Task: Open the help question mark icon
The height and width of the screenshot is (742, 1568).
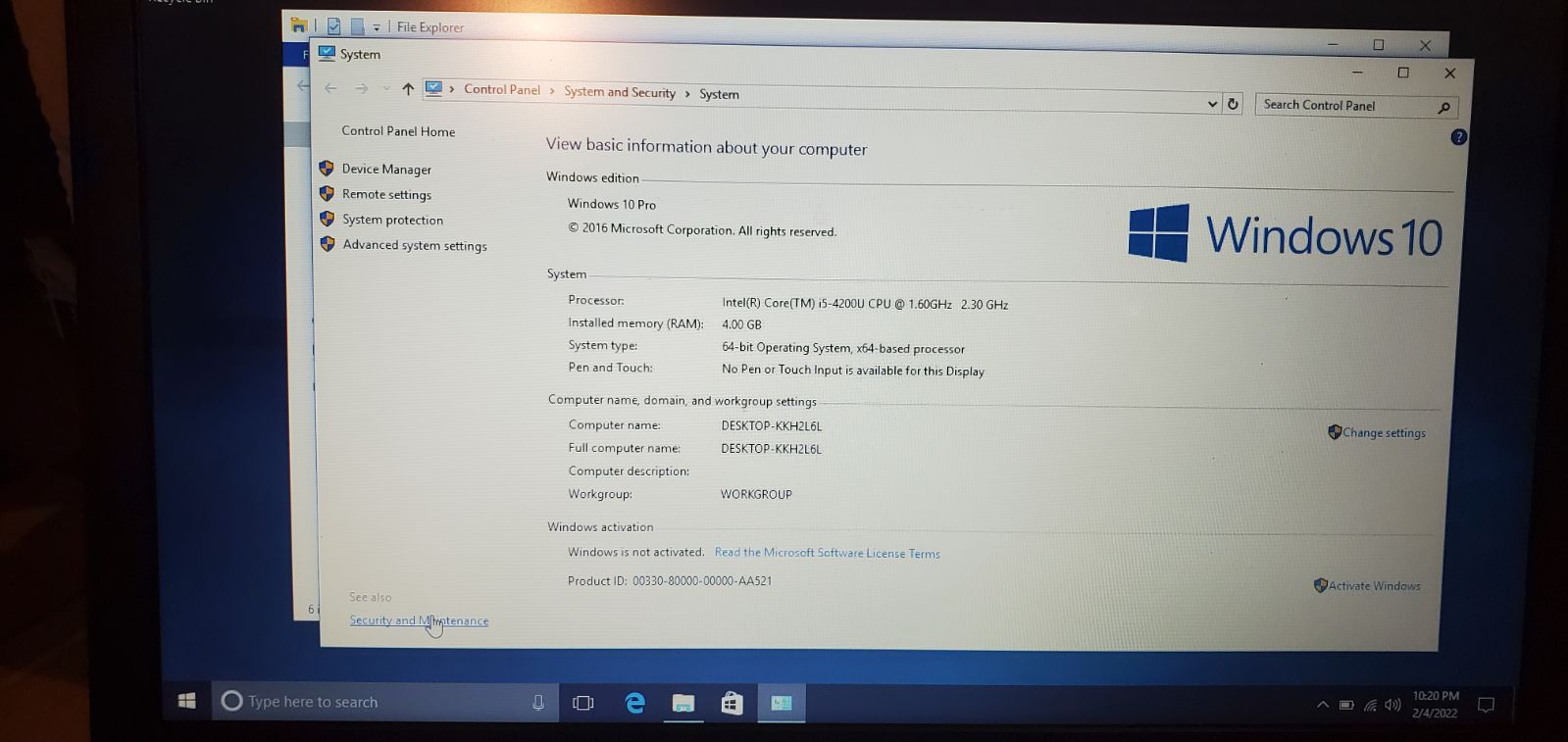Action: point(1458,137)
